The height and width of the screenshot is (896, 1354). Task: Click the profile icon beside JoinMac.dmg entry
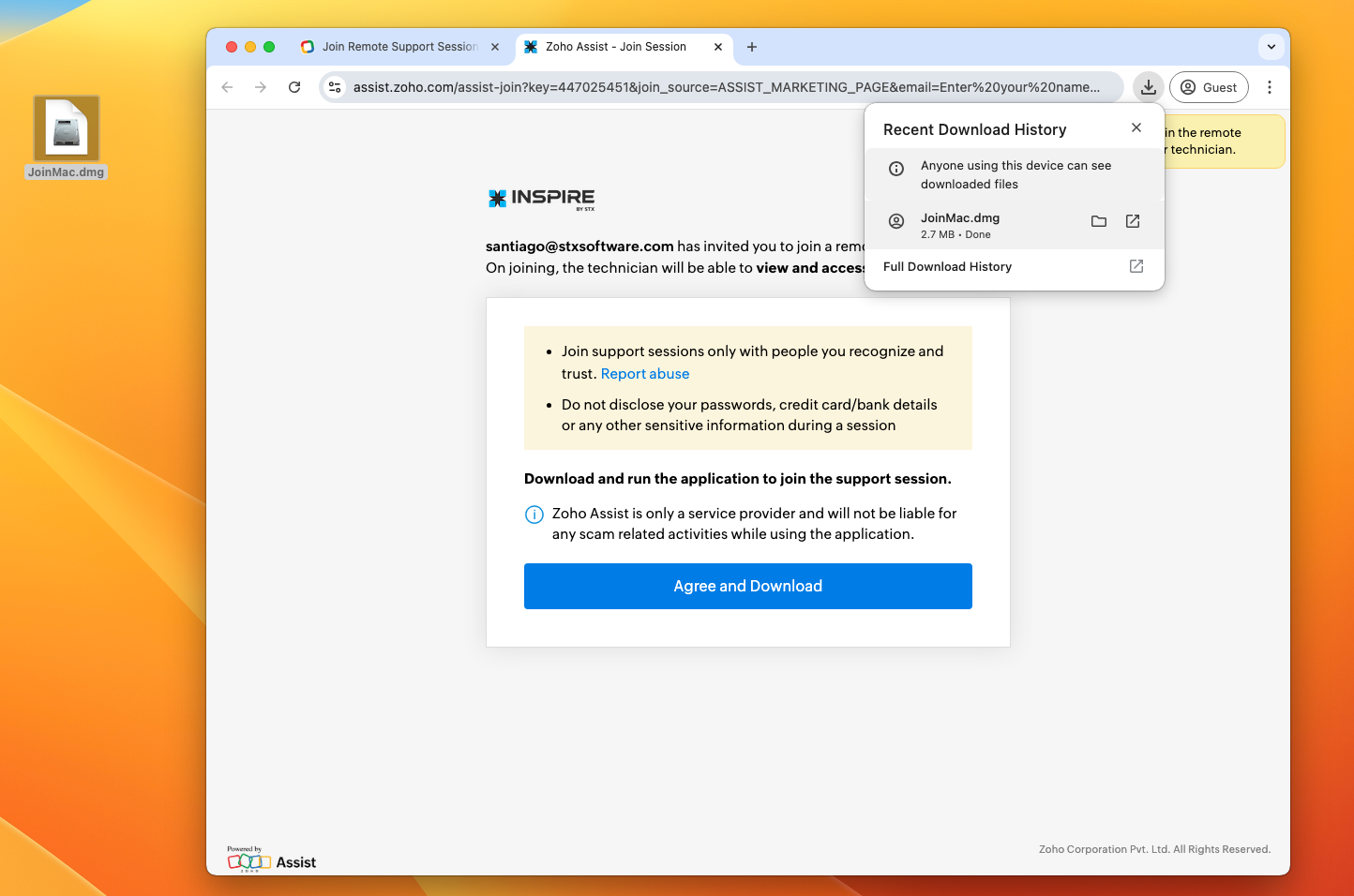click(896, 221)
